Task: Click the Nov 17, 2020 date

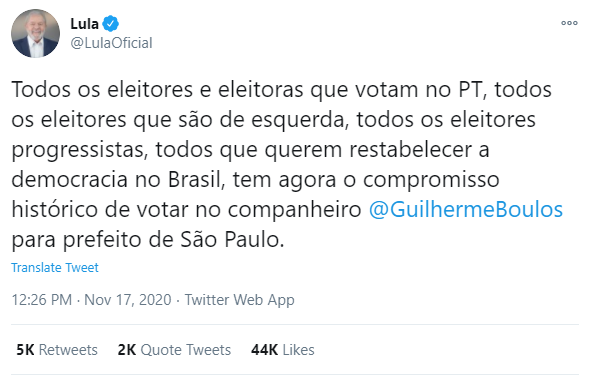Action: tap(128, 300)
